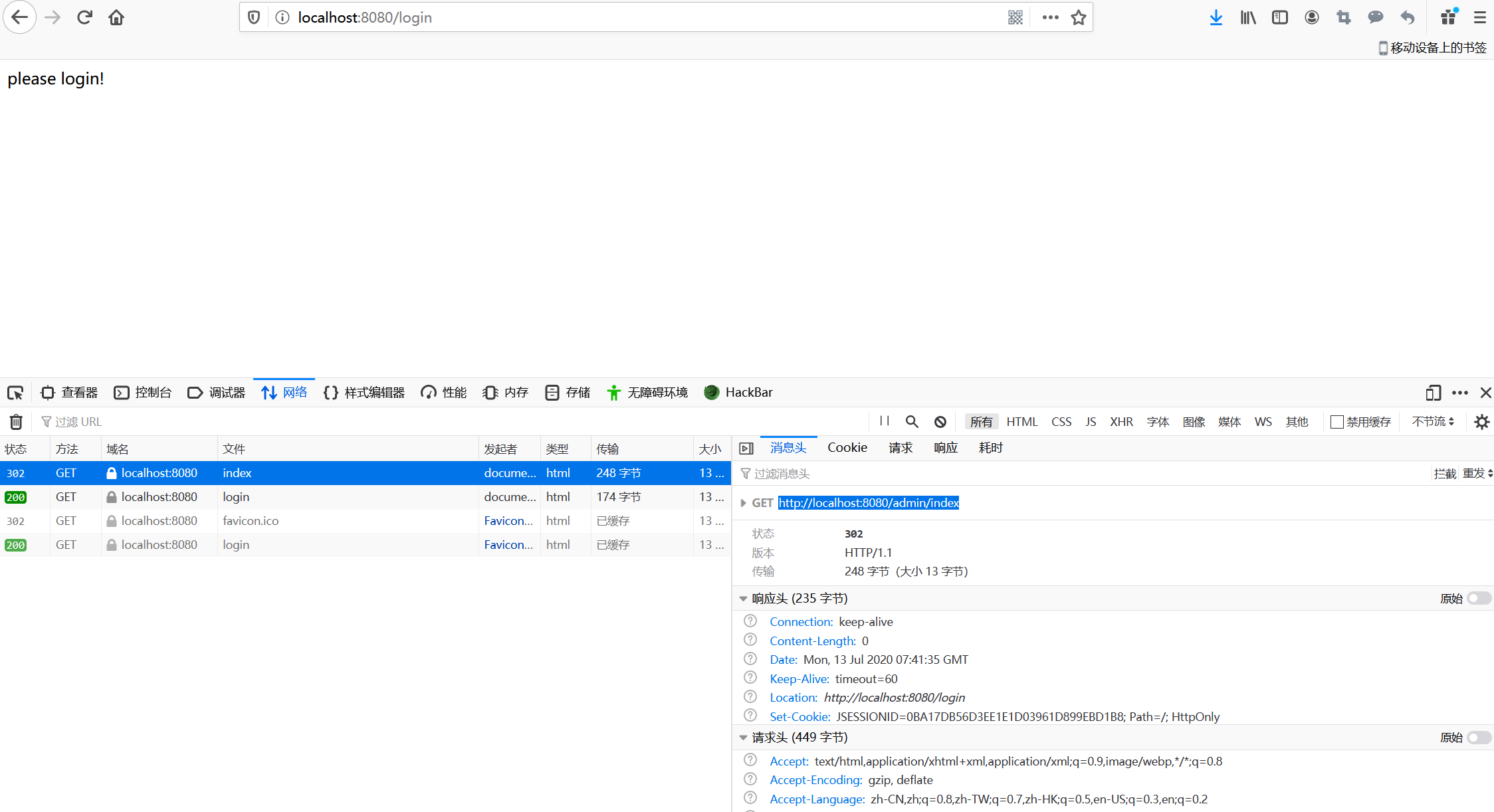Viewport: 1494px width, 812px height.
Task: Switch to 控制台 console tab
Action: click(x=143, y=393)
